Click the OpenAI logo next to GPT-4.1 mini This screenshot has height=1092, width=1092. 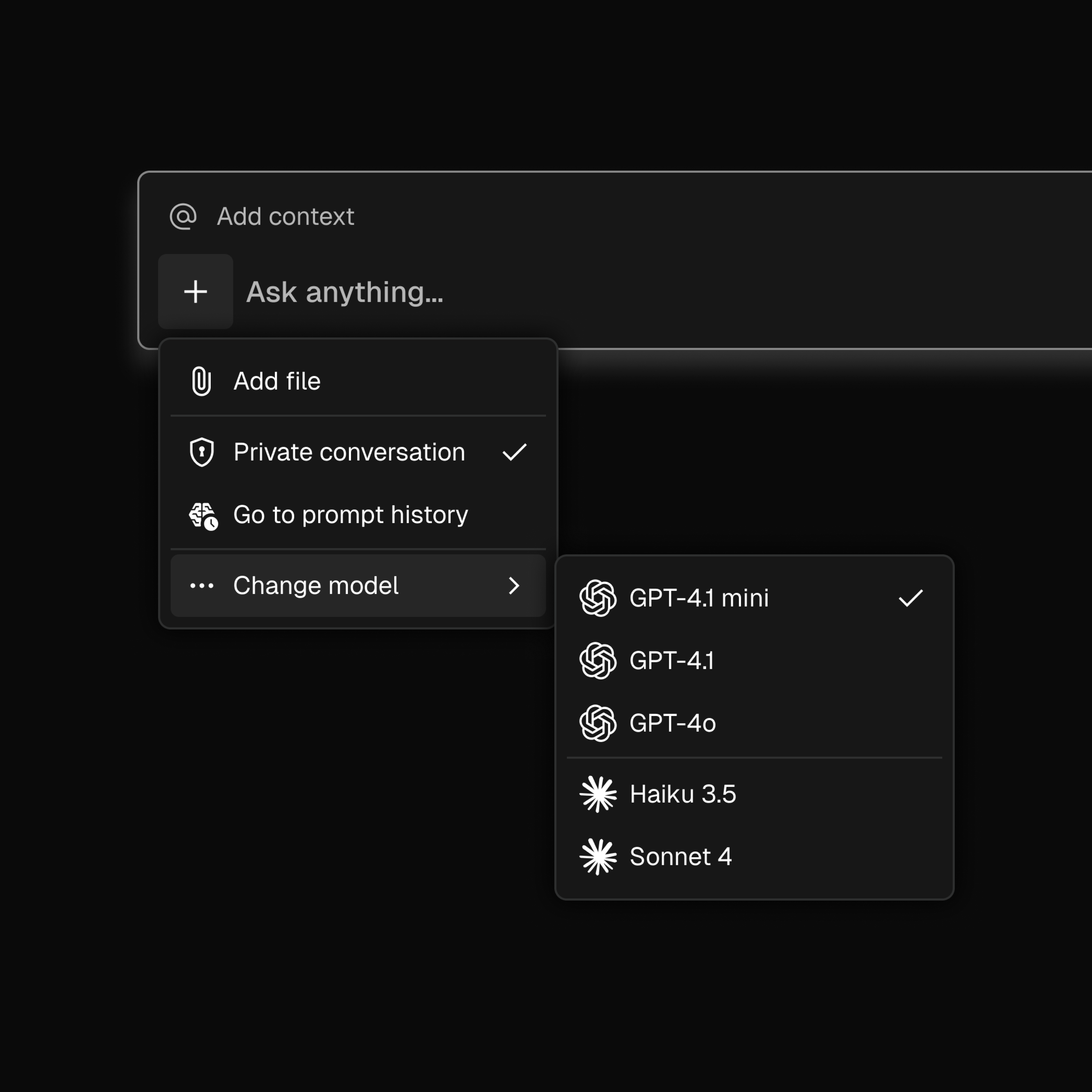(x=598, y=598)
